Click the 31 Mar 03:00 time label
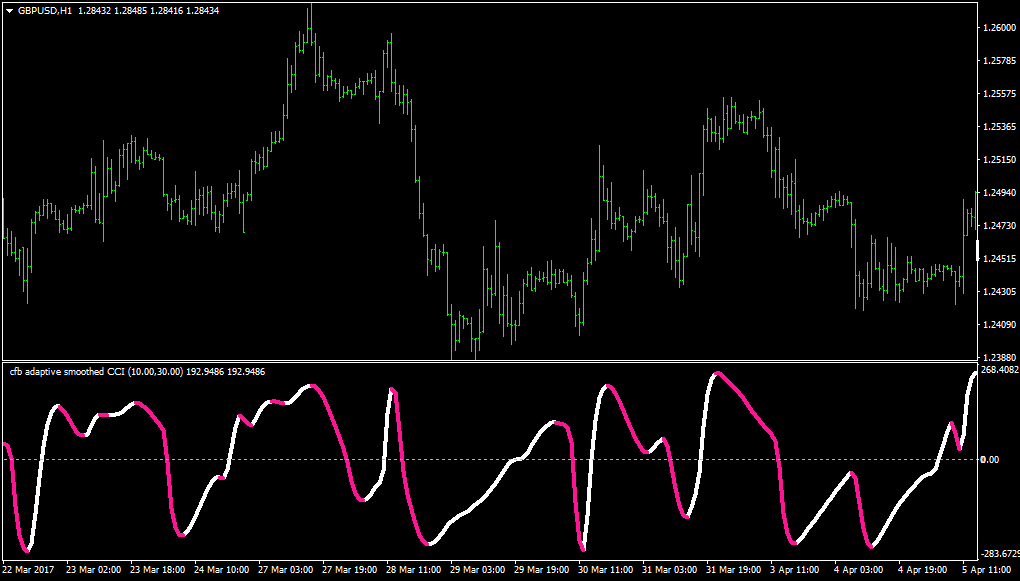 coord(670,569)
